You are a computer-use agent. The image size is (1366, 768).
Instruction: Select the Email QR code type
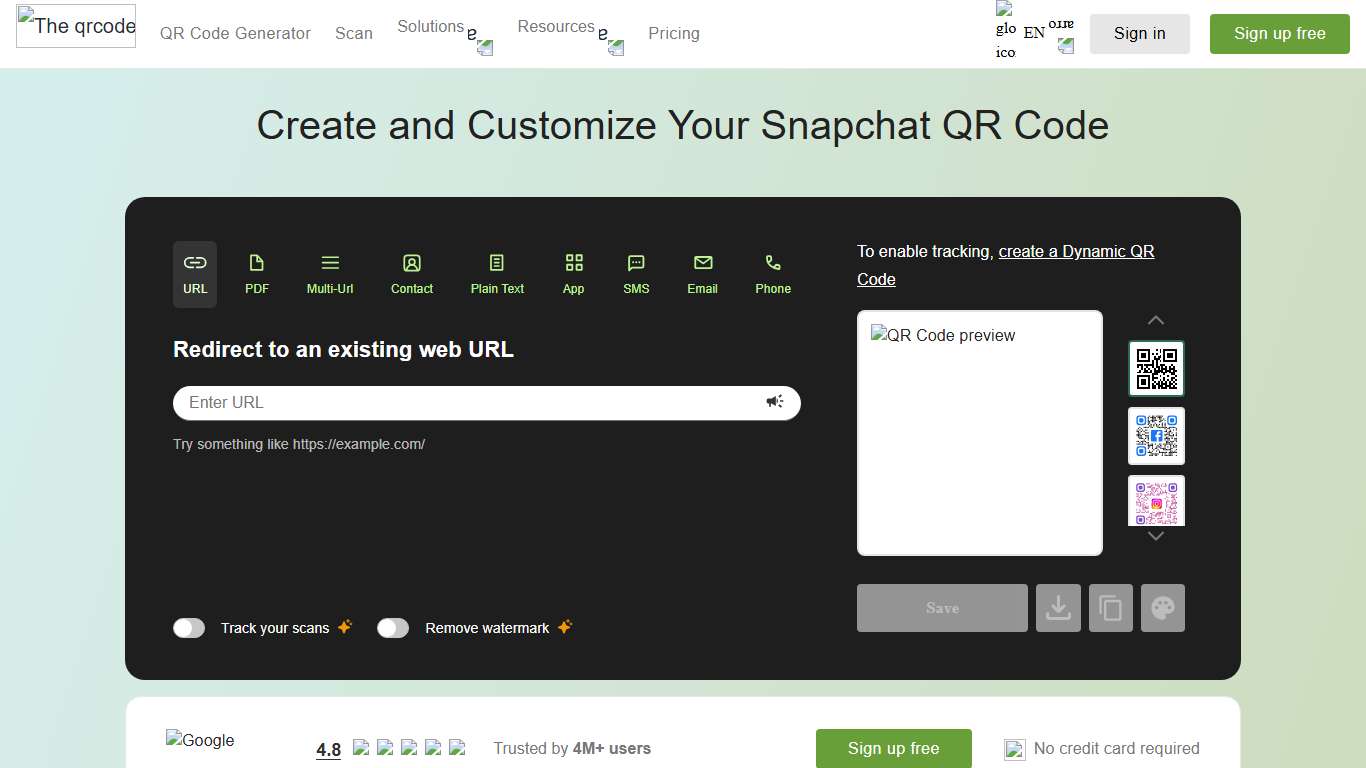702,273
